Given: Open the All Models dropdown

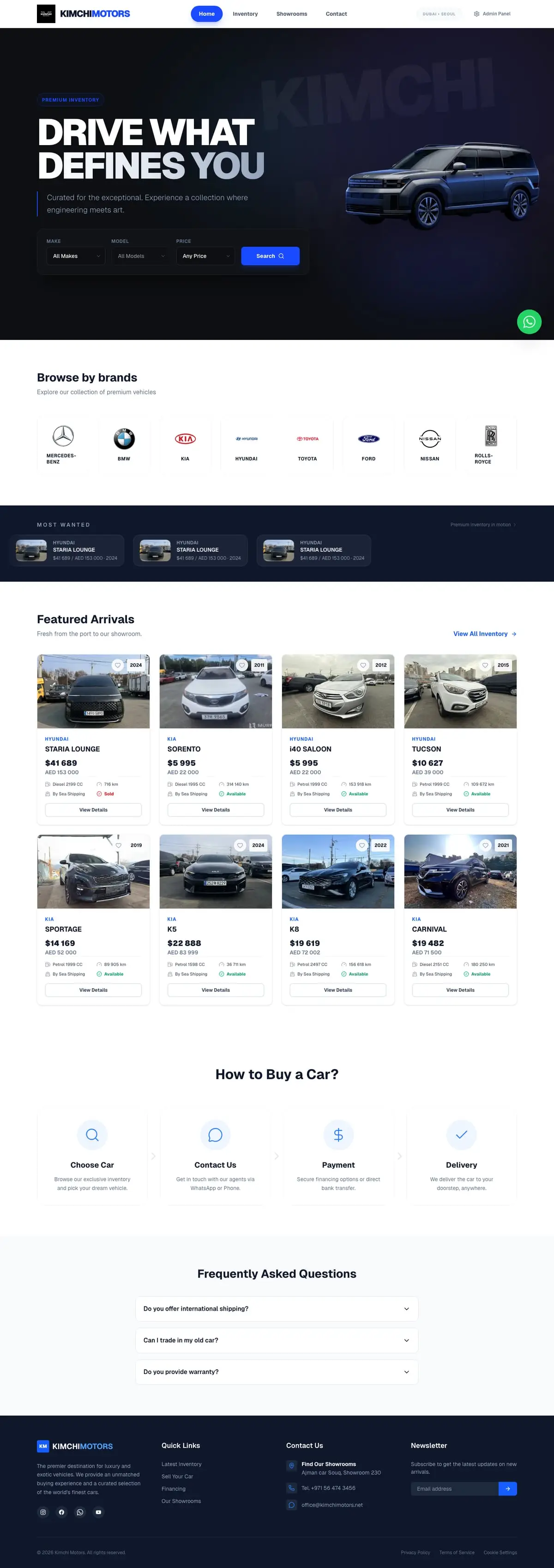Looking at the screenshot, I should (140, 256).
